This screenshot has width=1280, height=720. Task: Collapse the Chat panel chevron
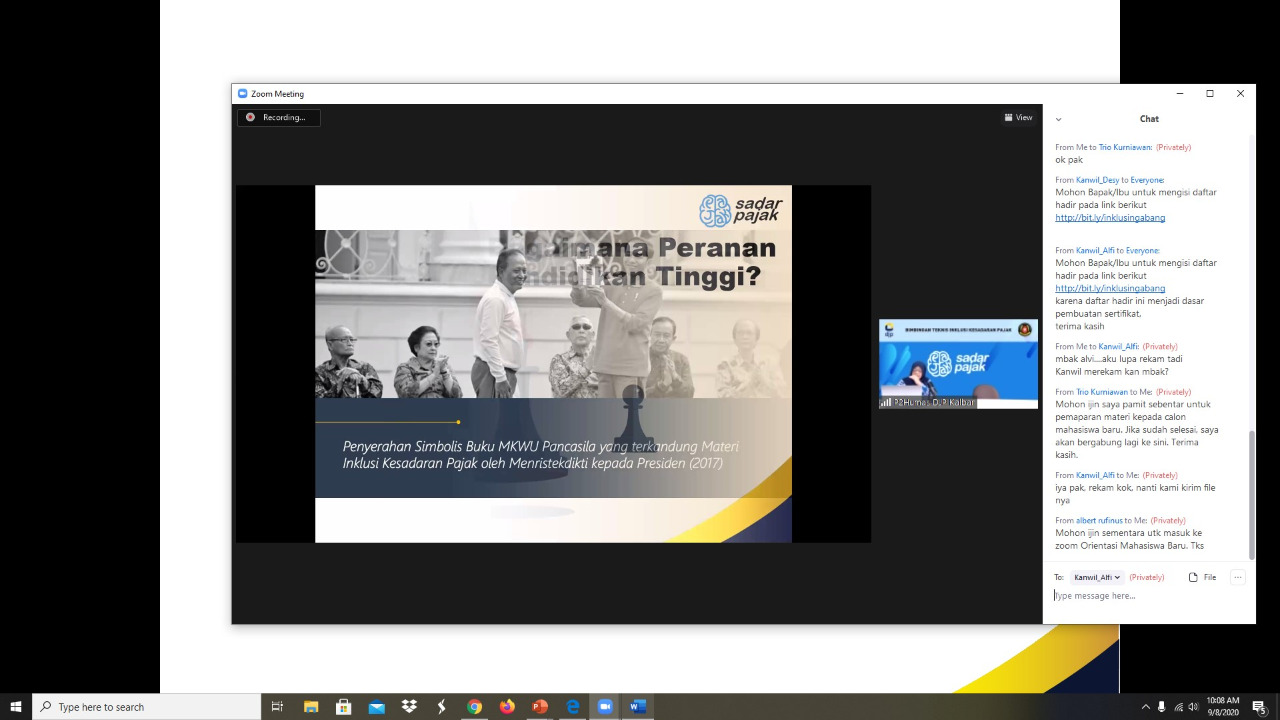pos(1058,119)
